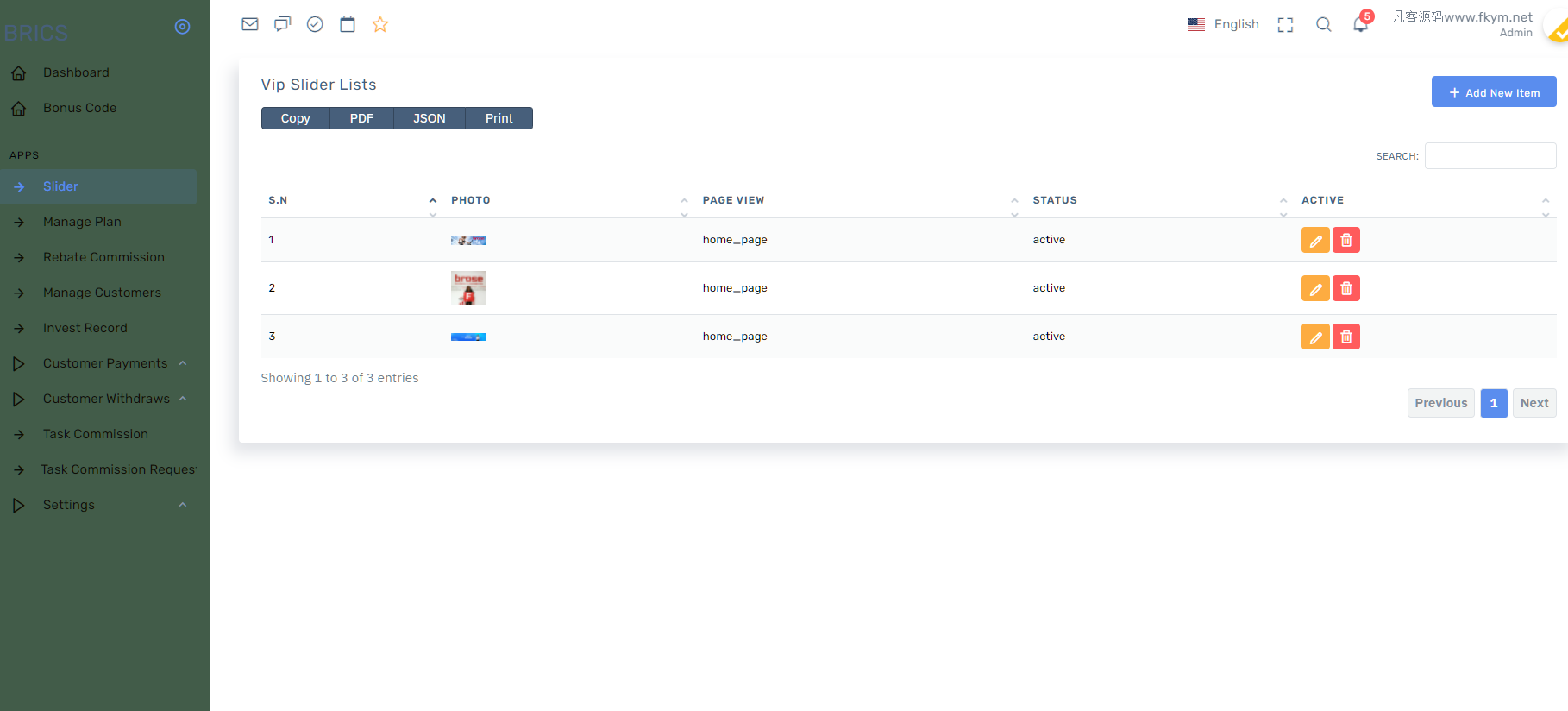Expand the Settings menu section
This screenshot has width=1568, height=711.
[x=69, y=505]
